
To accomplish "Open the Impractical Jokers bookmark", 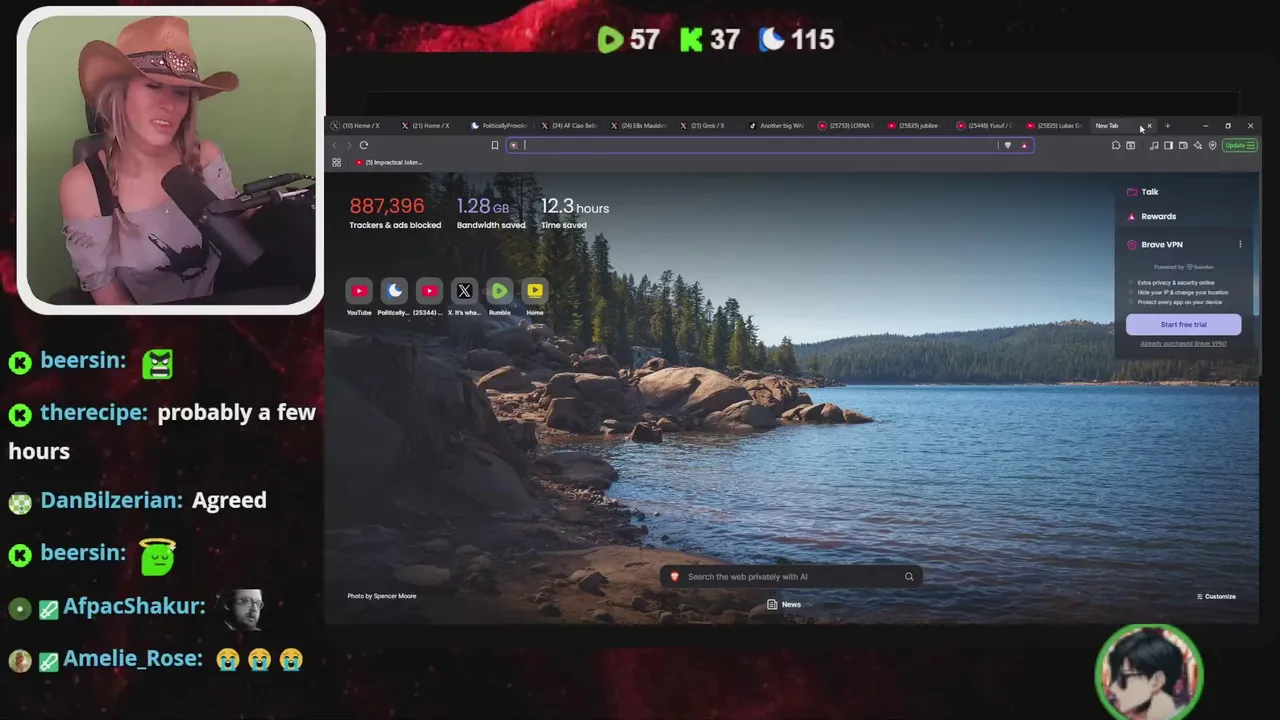I will pos(389,162).
